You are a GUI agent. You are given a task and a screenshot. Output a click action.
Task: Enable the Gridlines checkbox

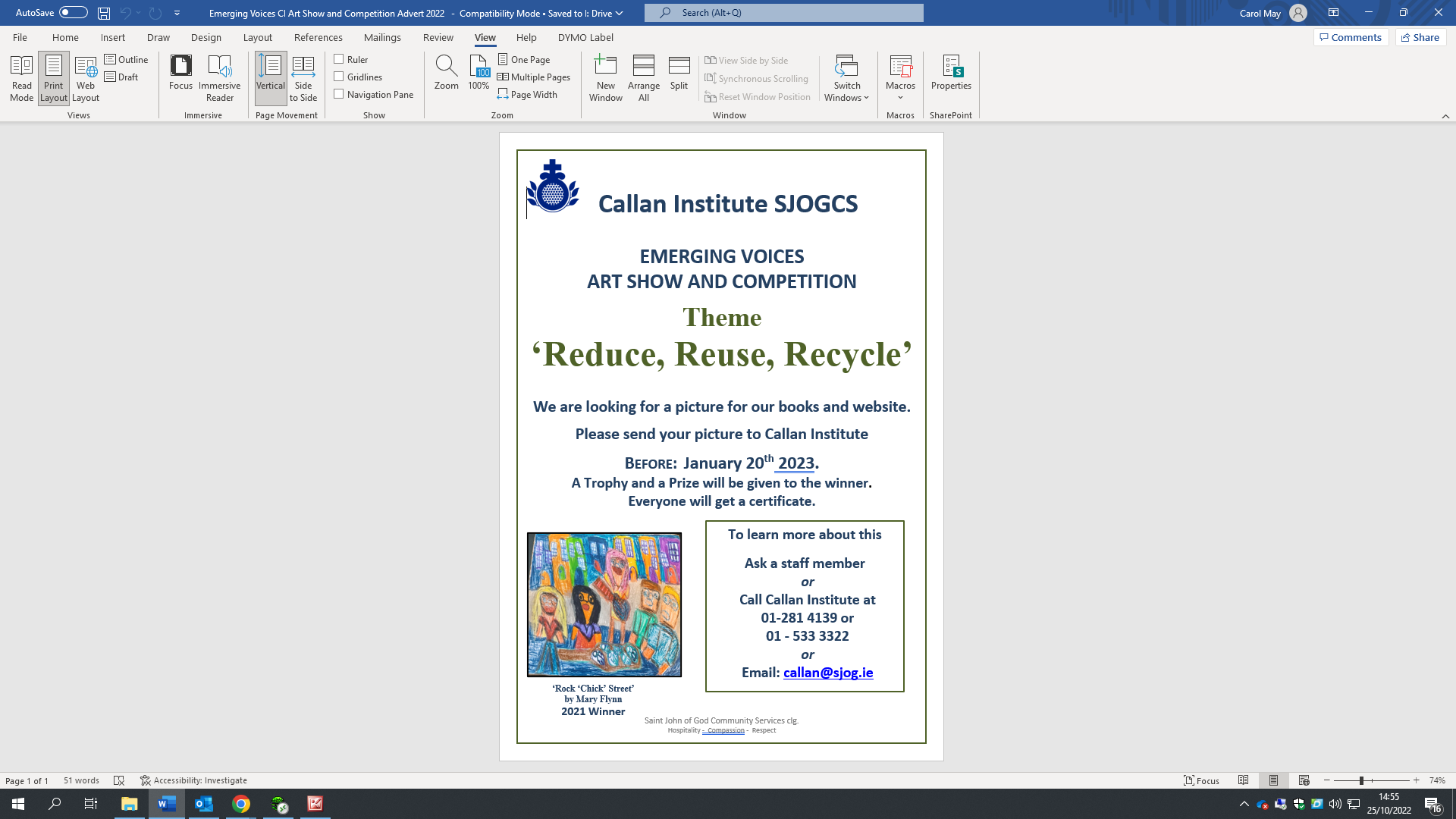click(339, 77)
